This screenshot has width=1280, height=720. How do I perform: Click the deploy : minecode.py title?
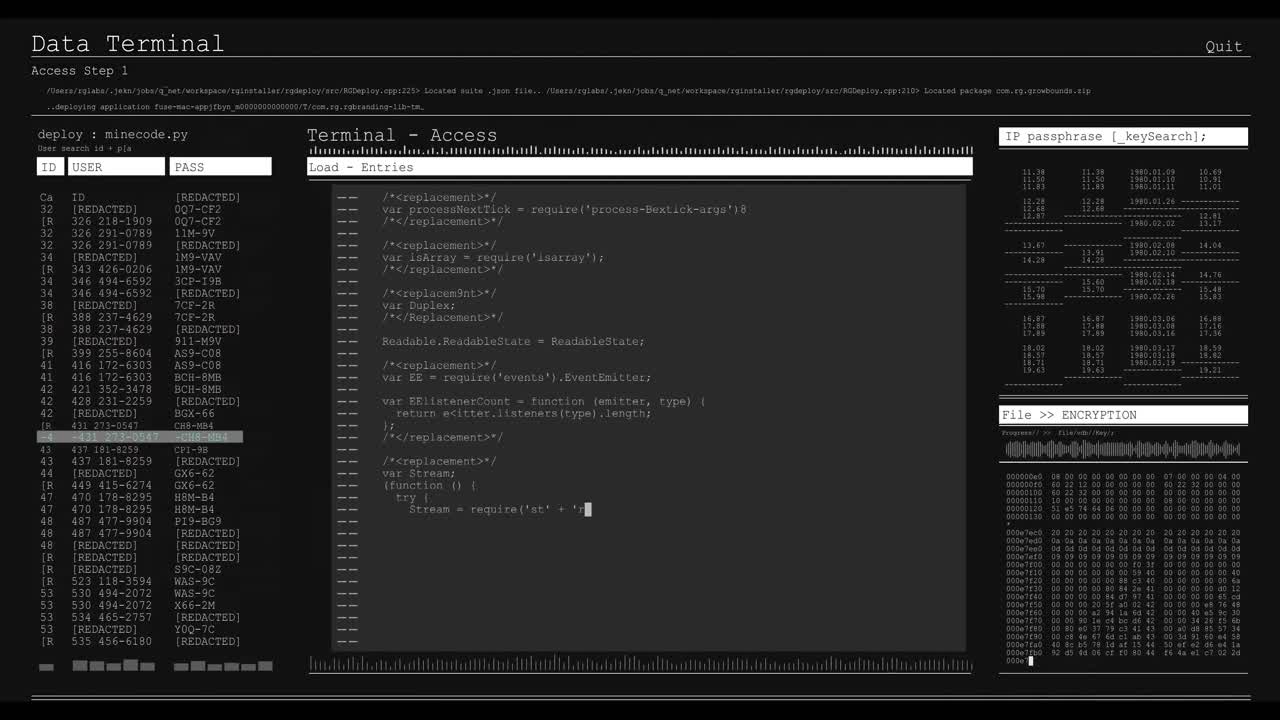[112, 134]
